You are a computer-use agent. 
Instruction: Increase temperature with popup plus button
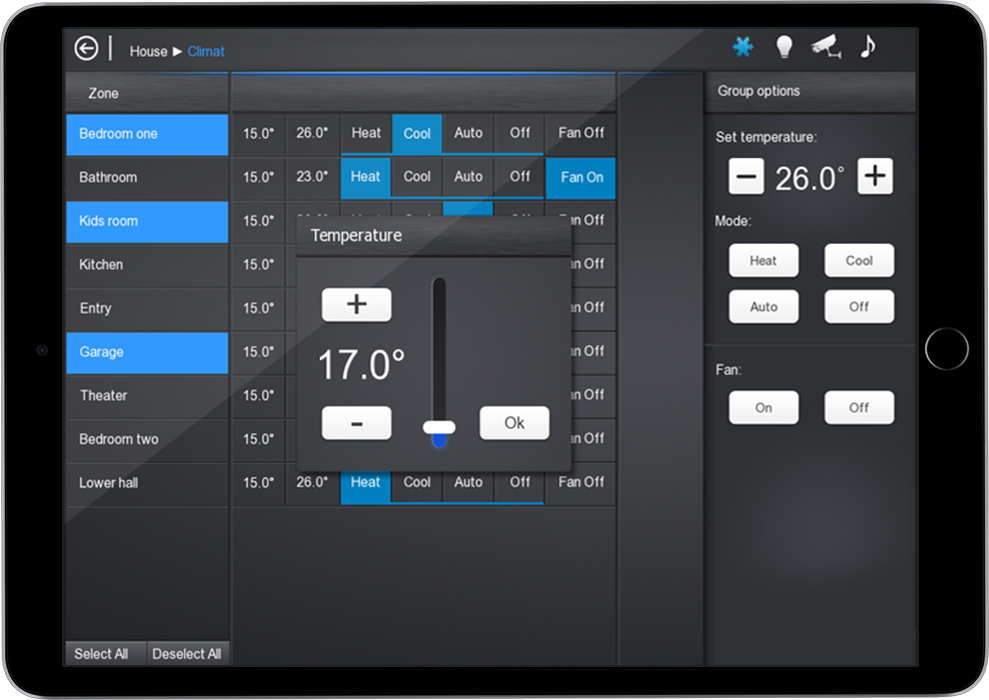[356, 305]
